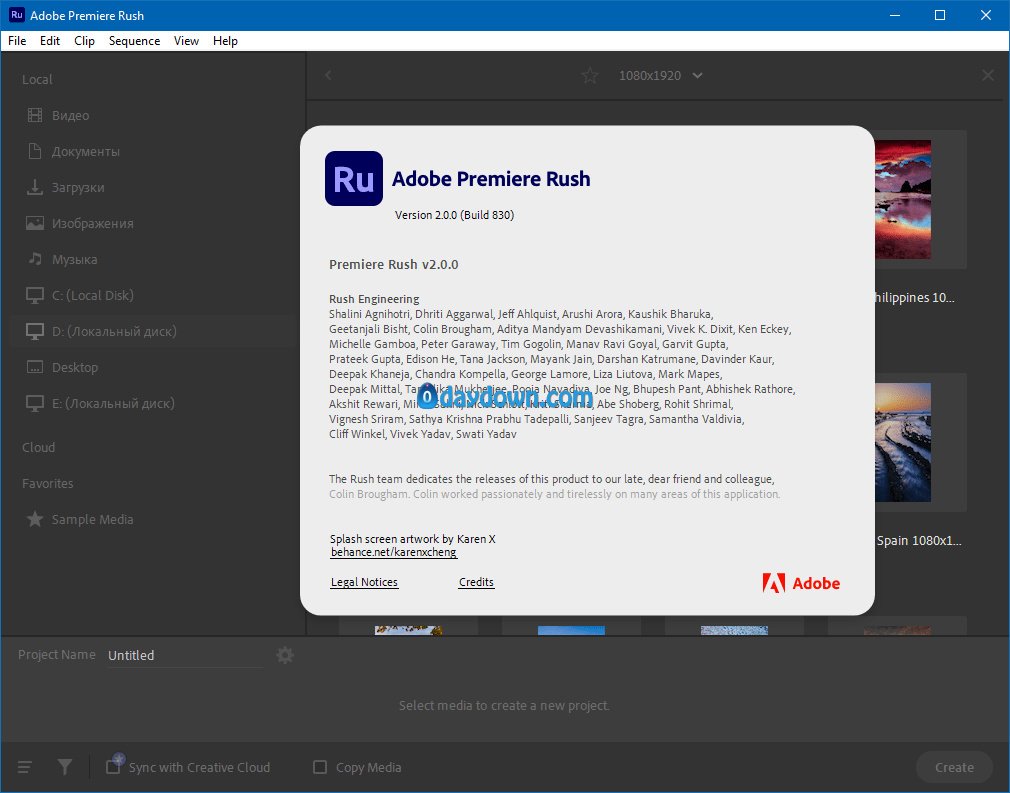Viewport: 1010px width, 793px height.
Task: Open project settings gear icon
Action: click(285, 655)
